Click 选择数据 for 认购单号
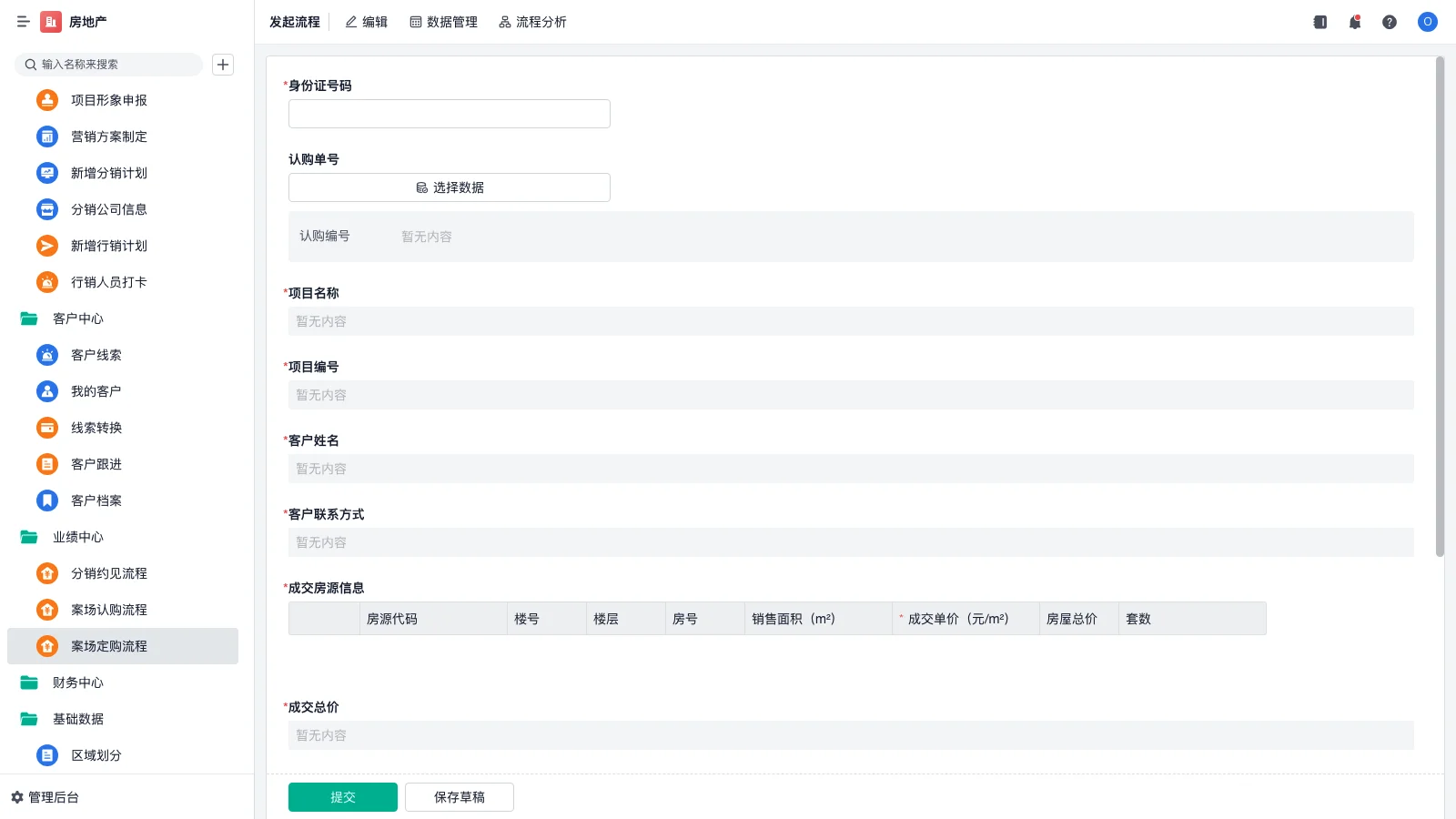 [x=450, y=187]
